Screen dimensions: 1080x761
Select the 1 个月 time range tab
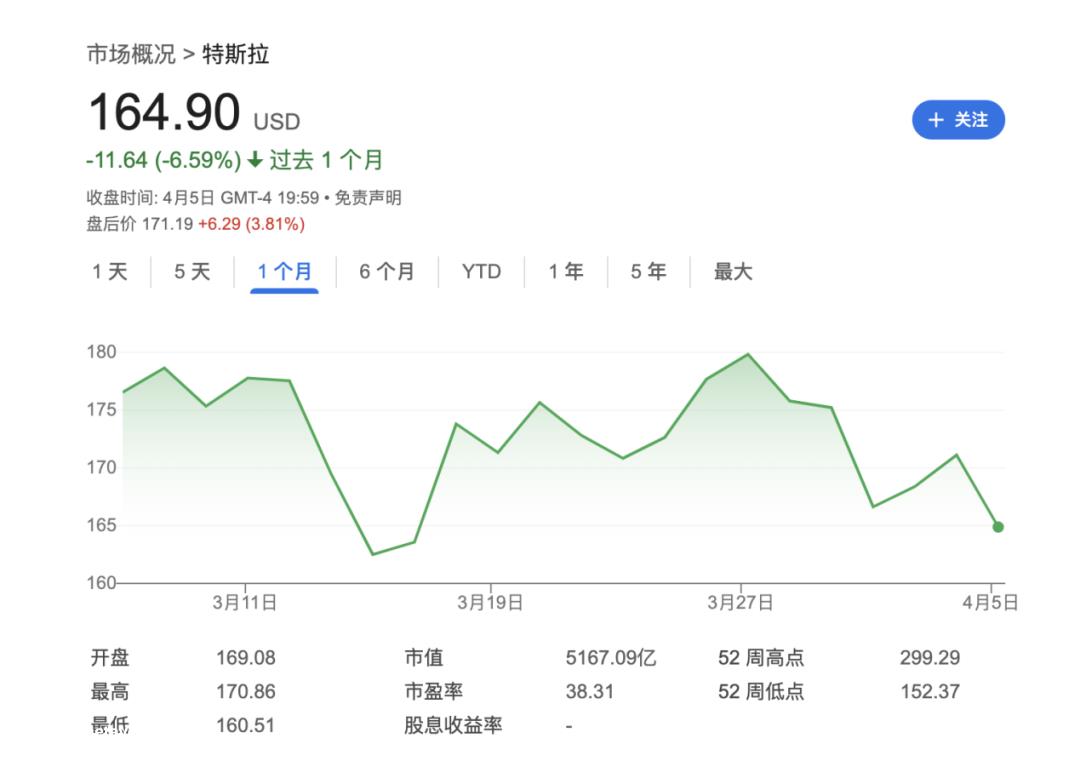pos(284,271)
